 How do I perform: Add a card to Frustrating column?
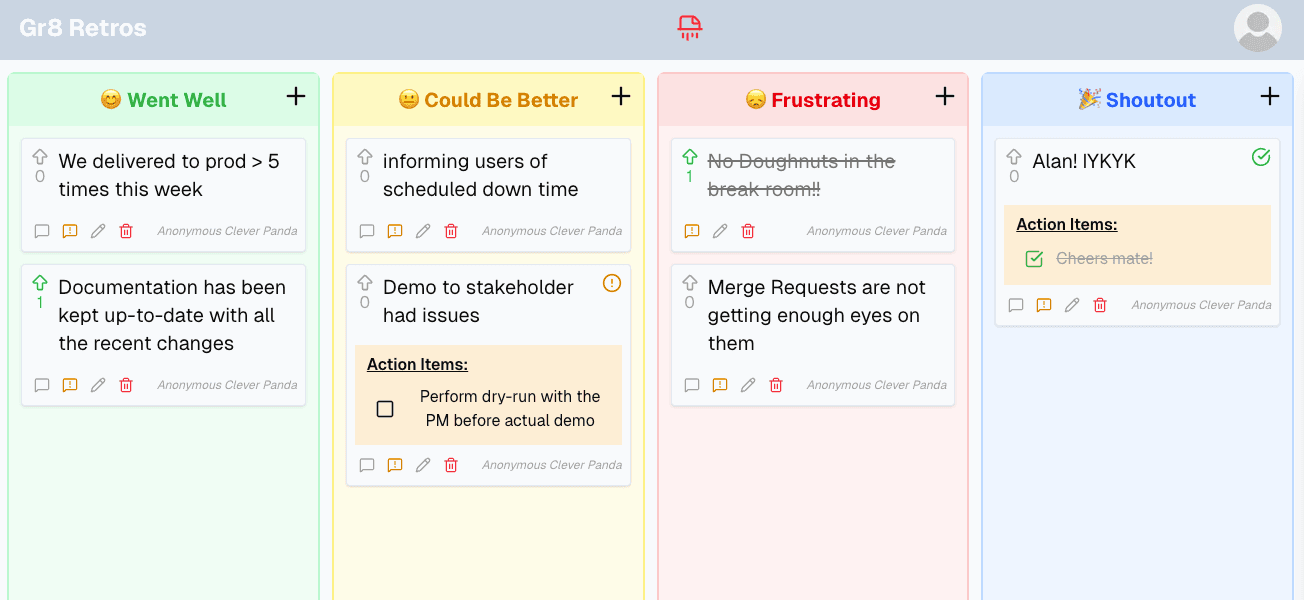[945, 96]
